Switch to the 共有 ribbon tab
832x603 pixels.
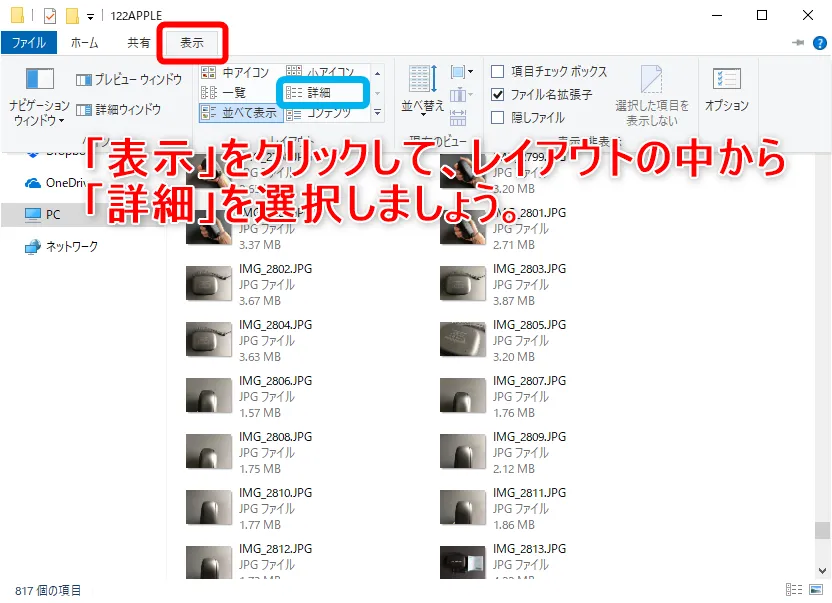pyautogui.click(x=138, y=42)
